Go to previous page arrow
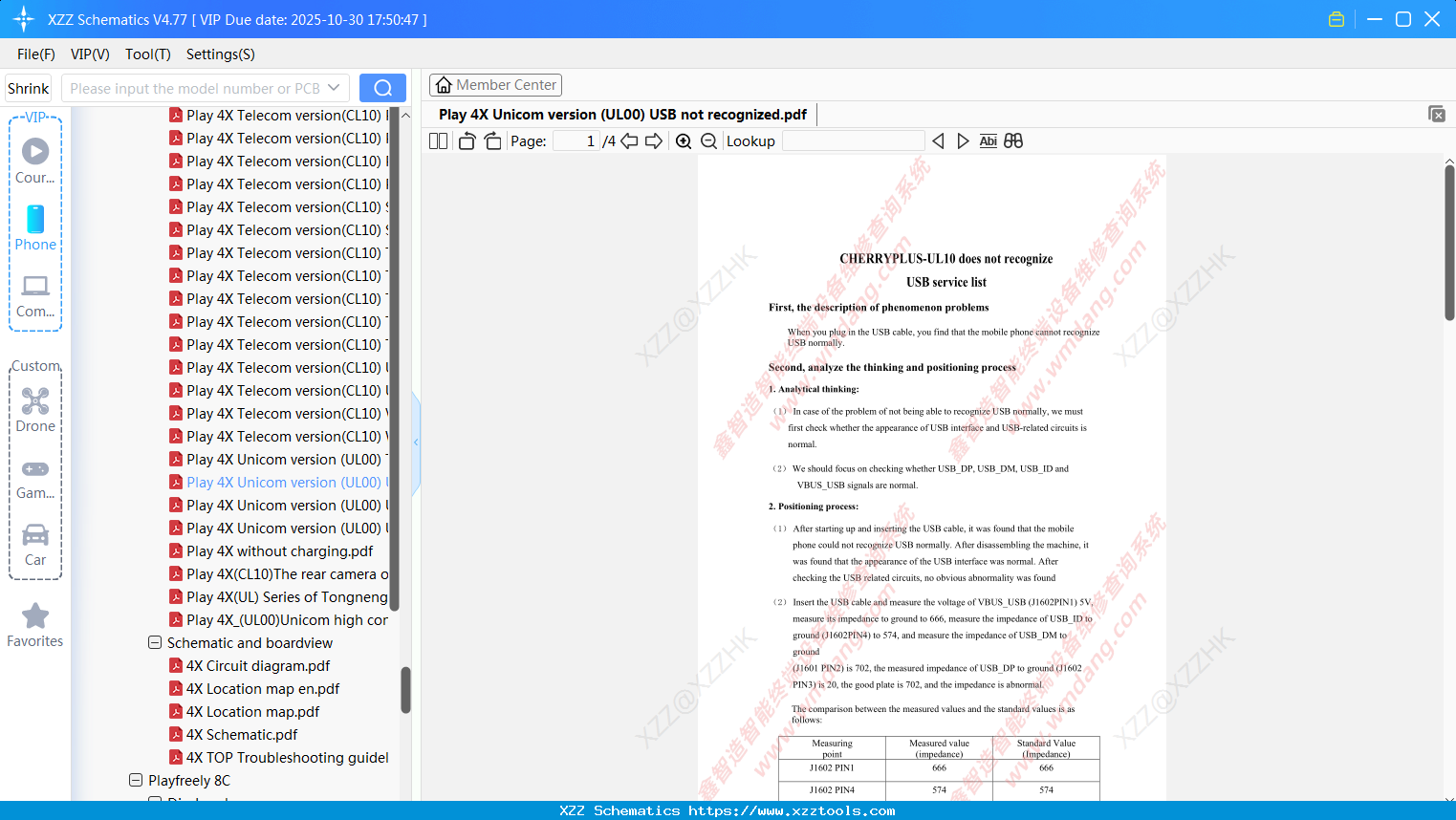 [x=629, y=141]
